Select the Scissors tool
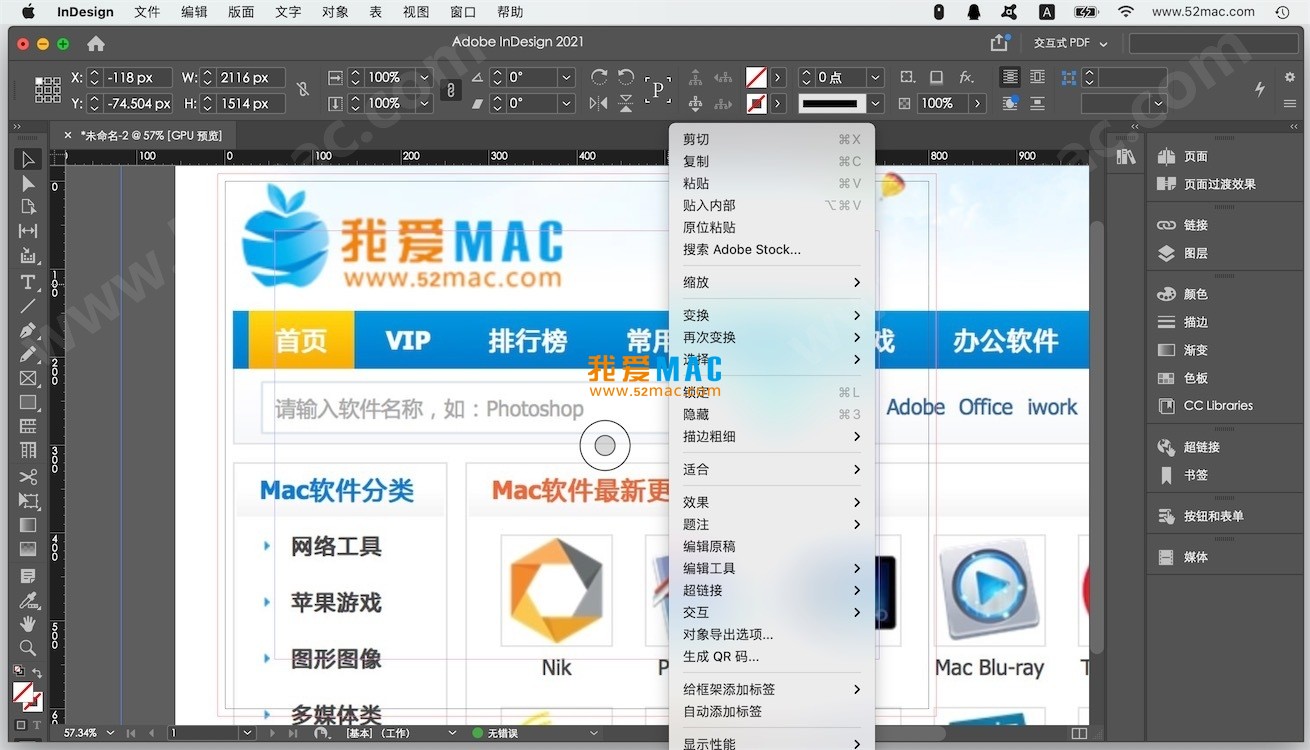 pyautogui.click(x=28, y=476)
